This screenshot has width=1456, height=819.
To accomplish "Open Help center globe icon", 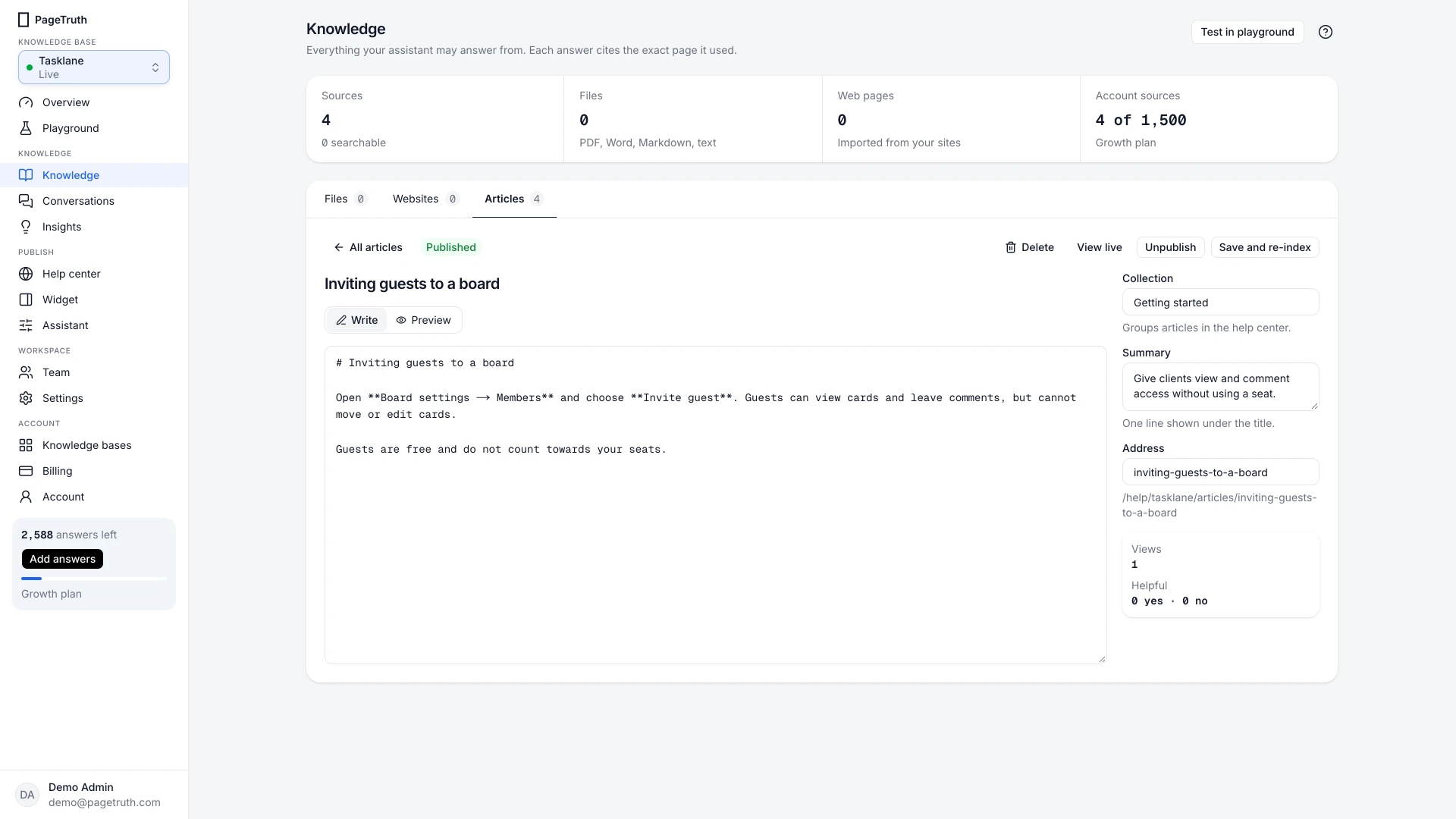I will click(26, 274).
